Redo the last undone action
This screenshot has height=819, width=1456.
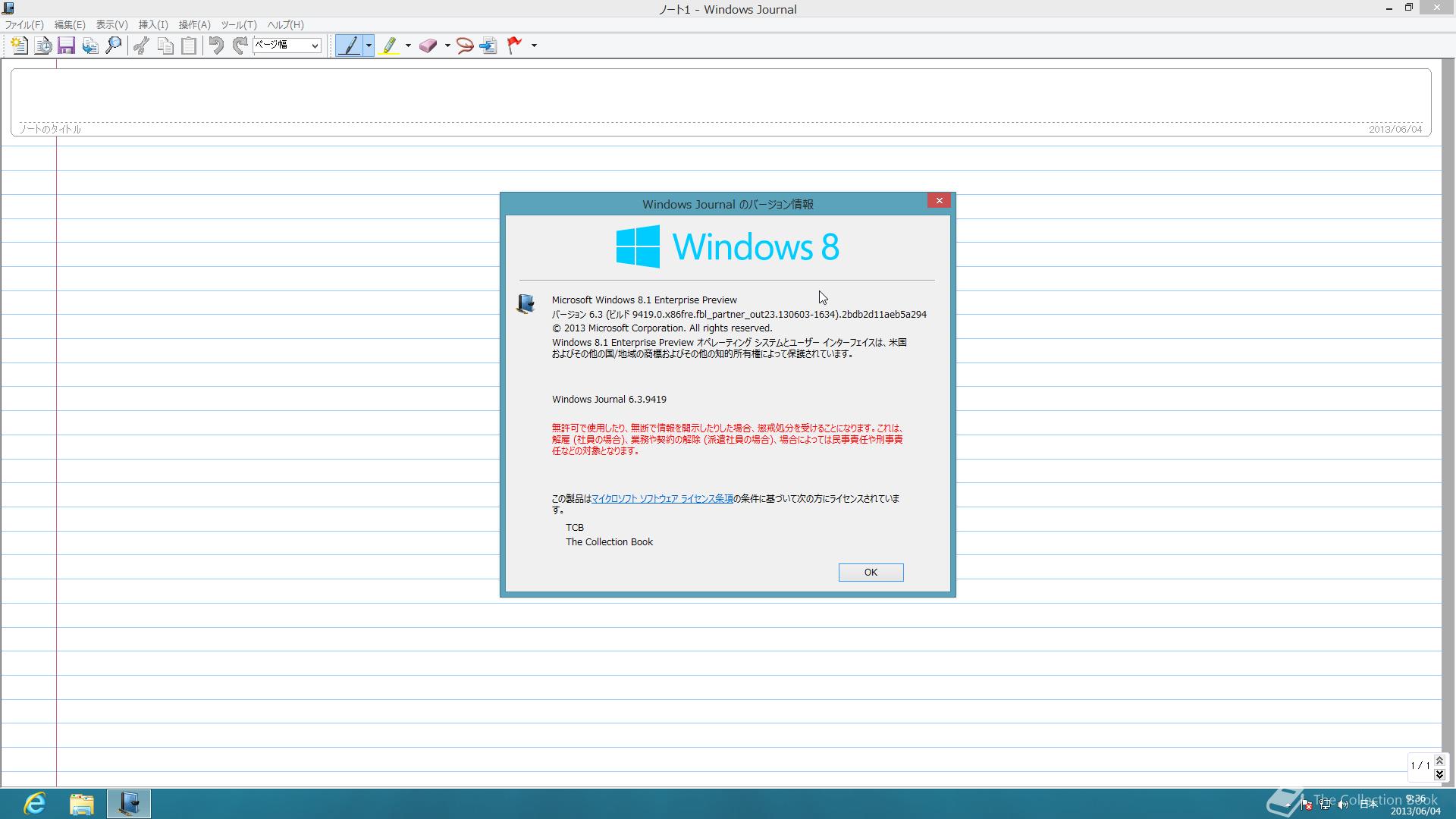(x=240, y=45)
